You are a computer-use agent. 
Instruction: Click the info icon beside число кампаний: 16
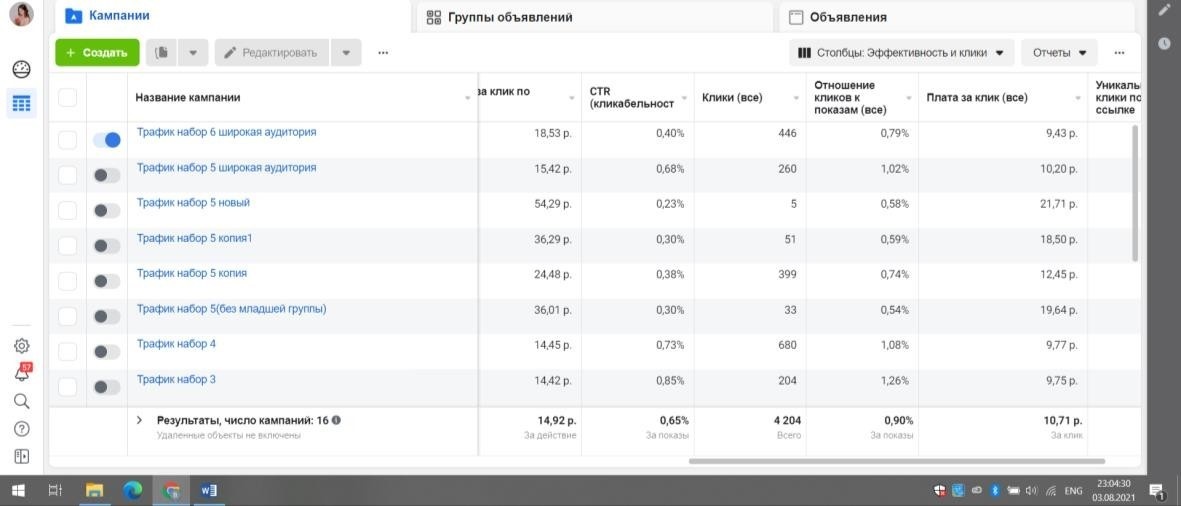[336, 420]
